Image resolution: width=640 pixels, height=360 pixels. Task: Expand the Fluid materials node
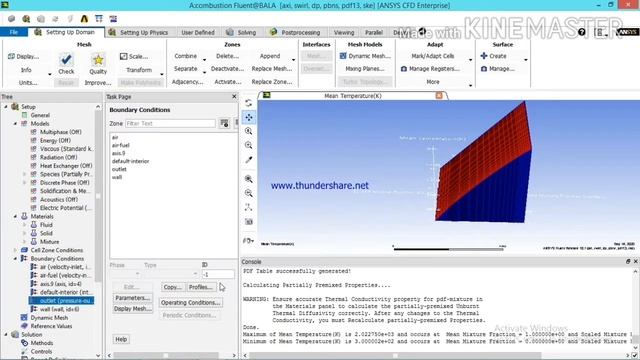[24, 224]
